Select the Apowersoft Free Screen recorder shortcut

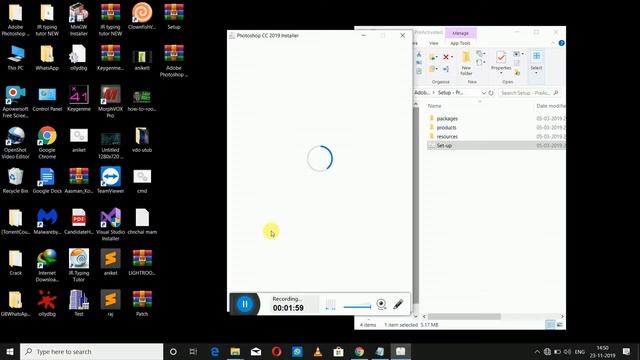coord(16,101)
